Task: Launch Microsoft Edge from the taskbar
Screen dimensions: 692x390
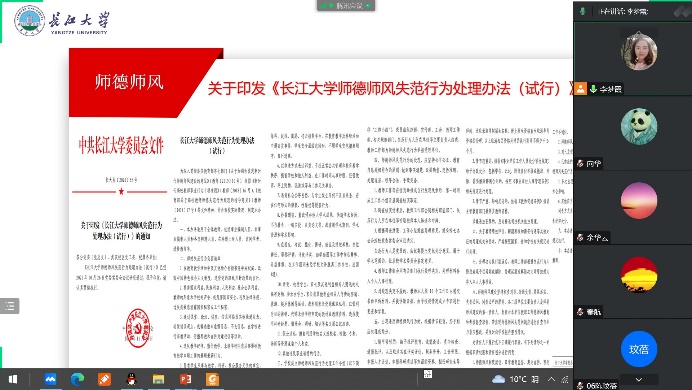Action: tap(77, 379)
